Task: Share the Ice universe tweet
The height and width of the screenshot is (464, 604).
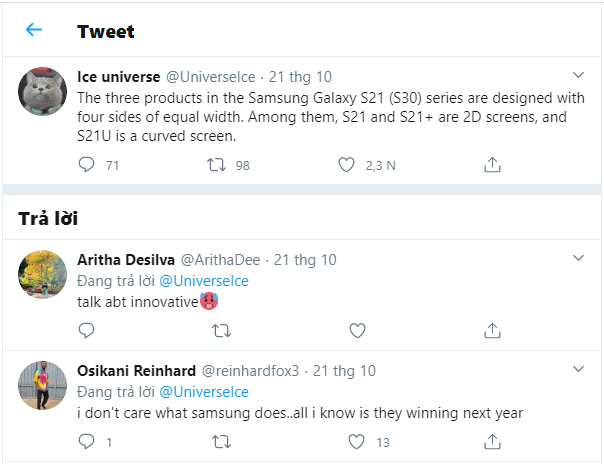Action: [x=492, y=165]
